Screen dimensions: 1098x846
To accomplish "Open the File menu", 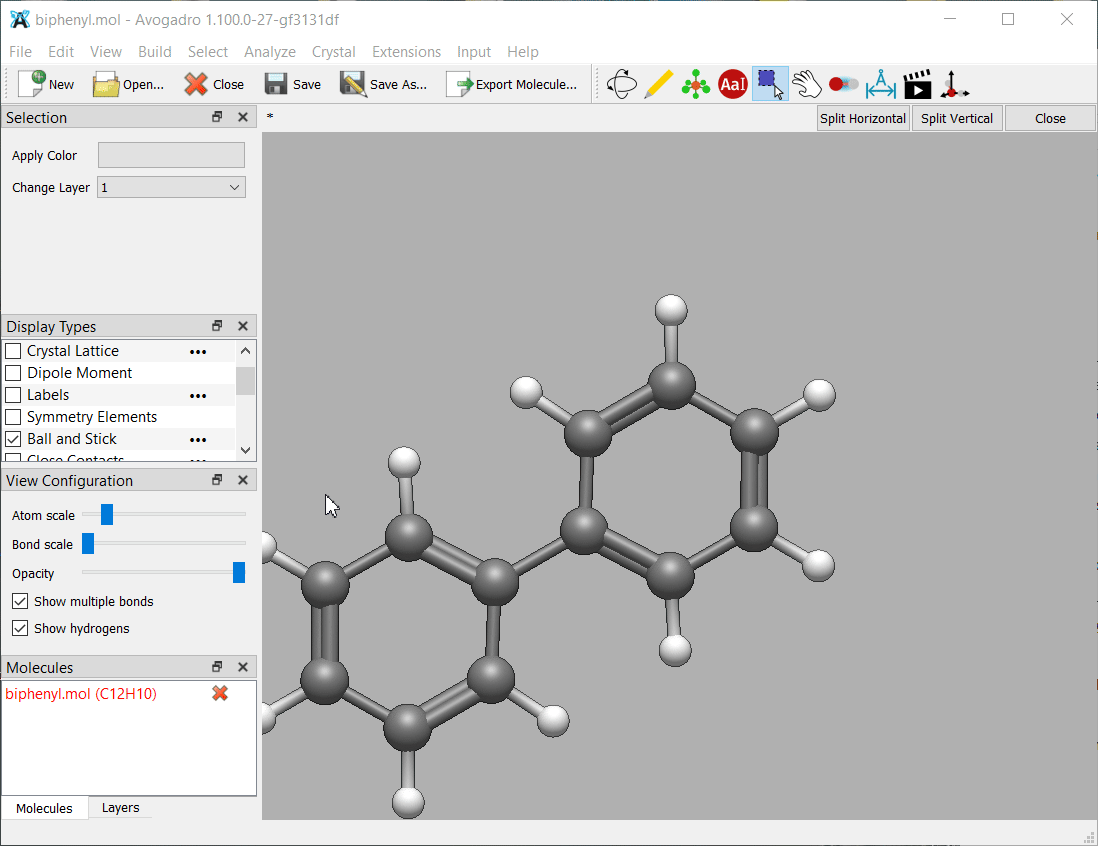I will coord(20,52).
